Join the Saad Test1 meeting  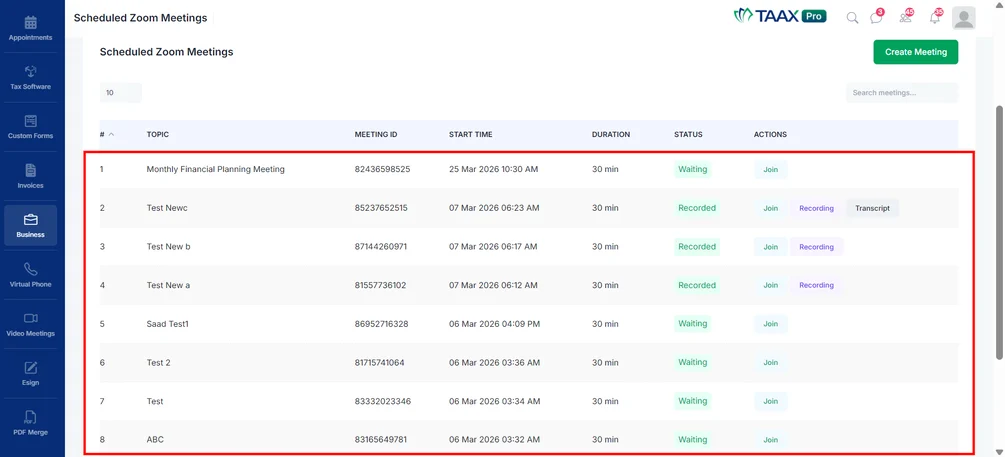point(770,324)
